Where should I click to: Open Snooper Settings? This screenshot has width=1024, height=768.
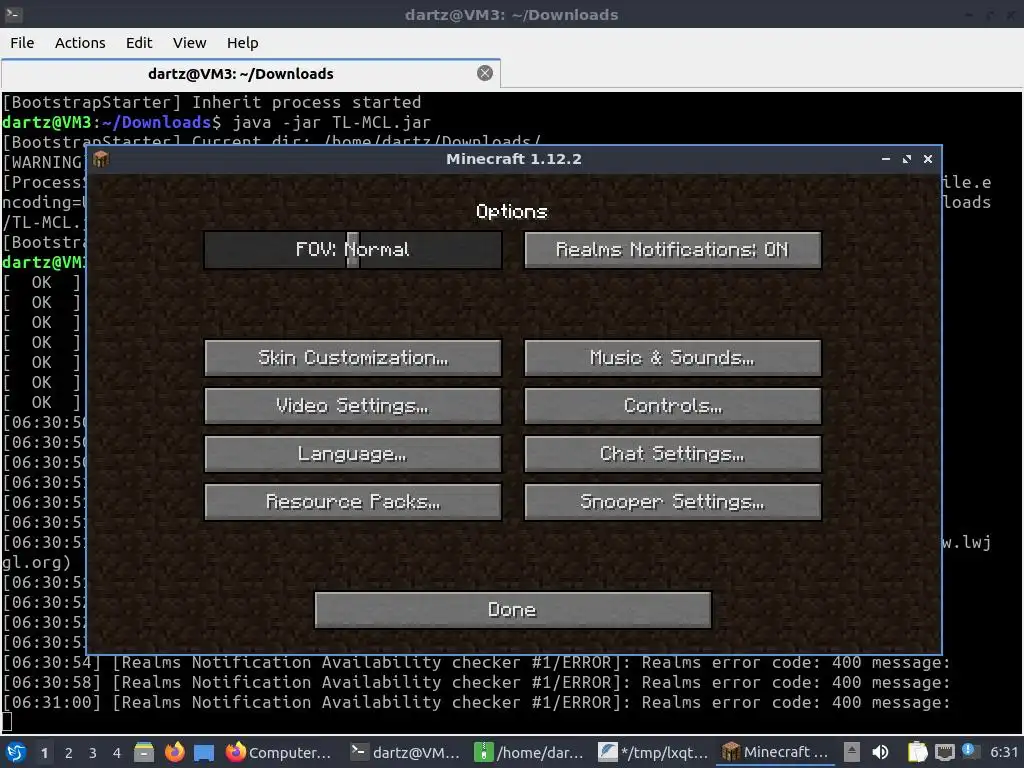point(673,502)
